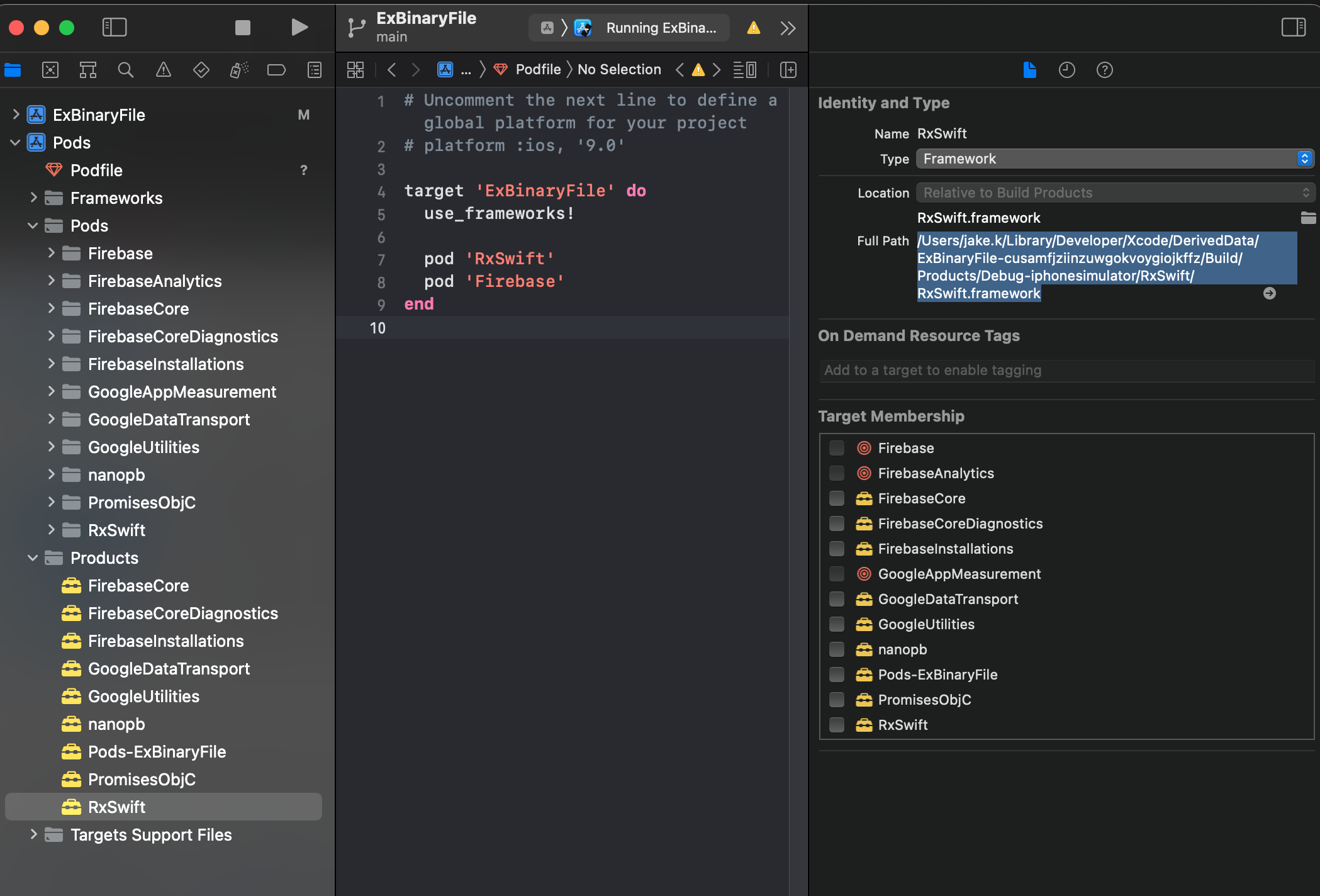This screenshot has height=896, width=1320.
Task: Open the Quick Help inspector icon
Action: [1104, 70]
